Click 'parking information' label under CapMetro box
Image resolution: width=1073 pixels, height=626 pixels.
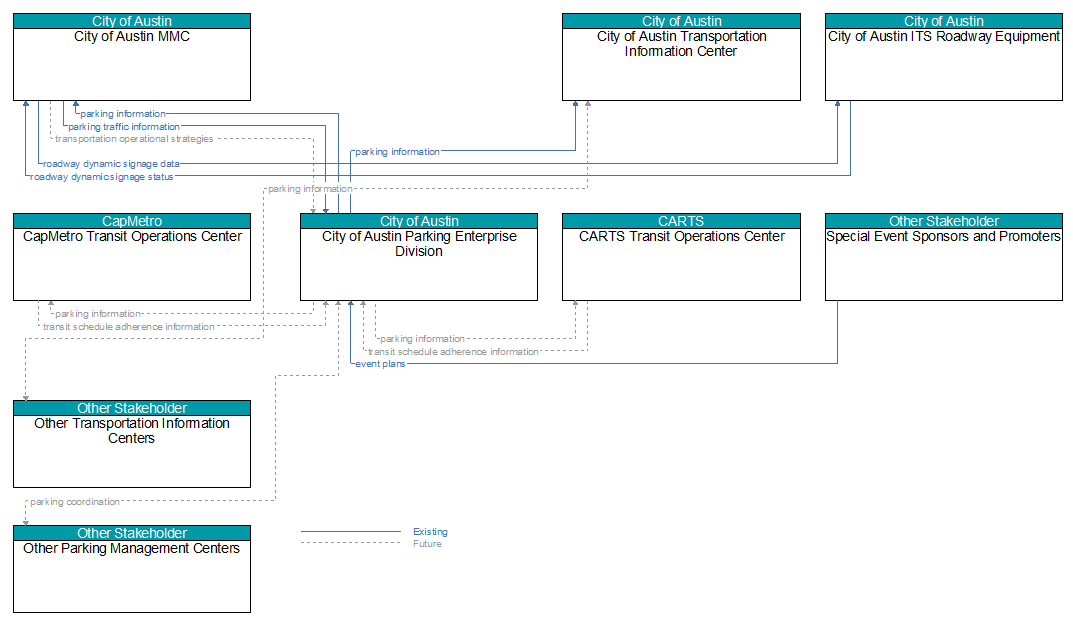98,313
